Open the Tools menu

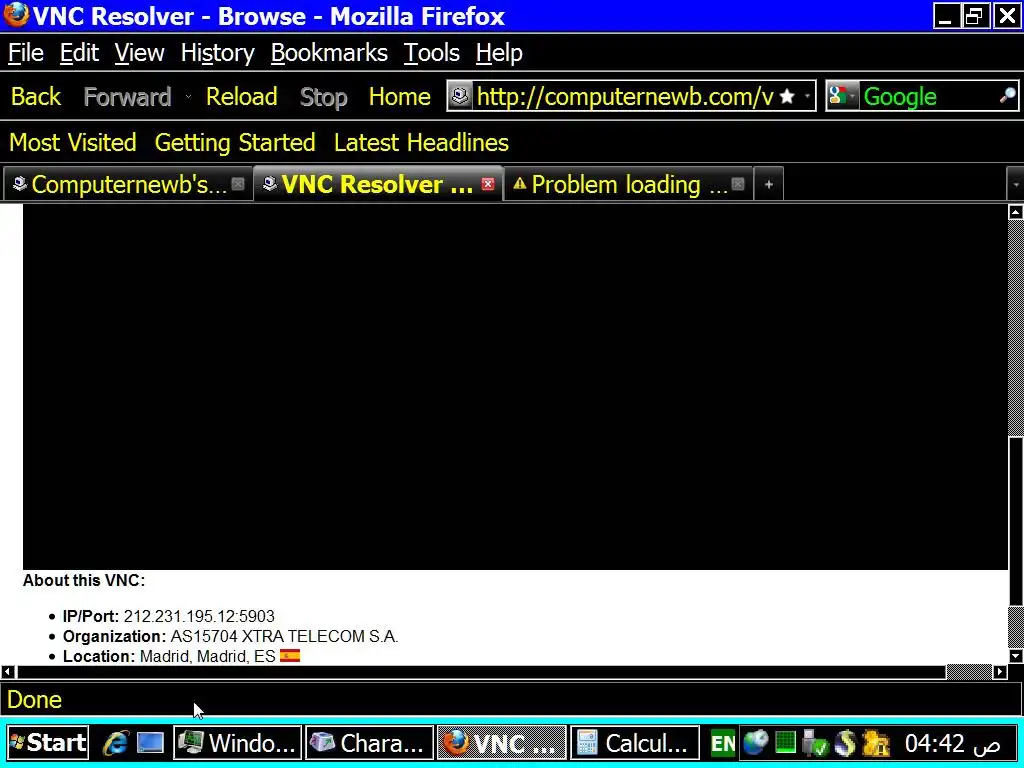tap(432, 53)
